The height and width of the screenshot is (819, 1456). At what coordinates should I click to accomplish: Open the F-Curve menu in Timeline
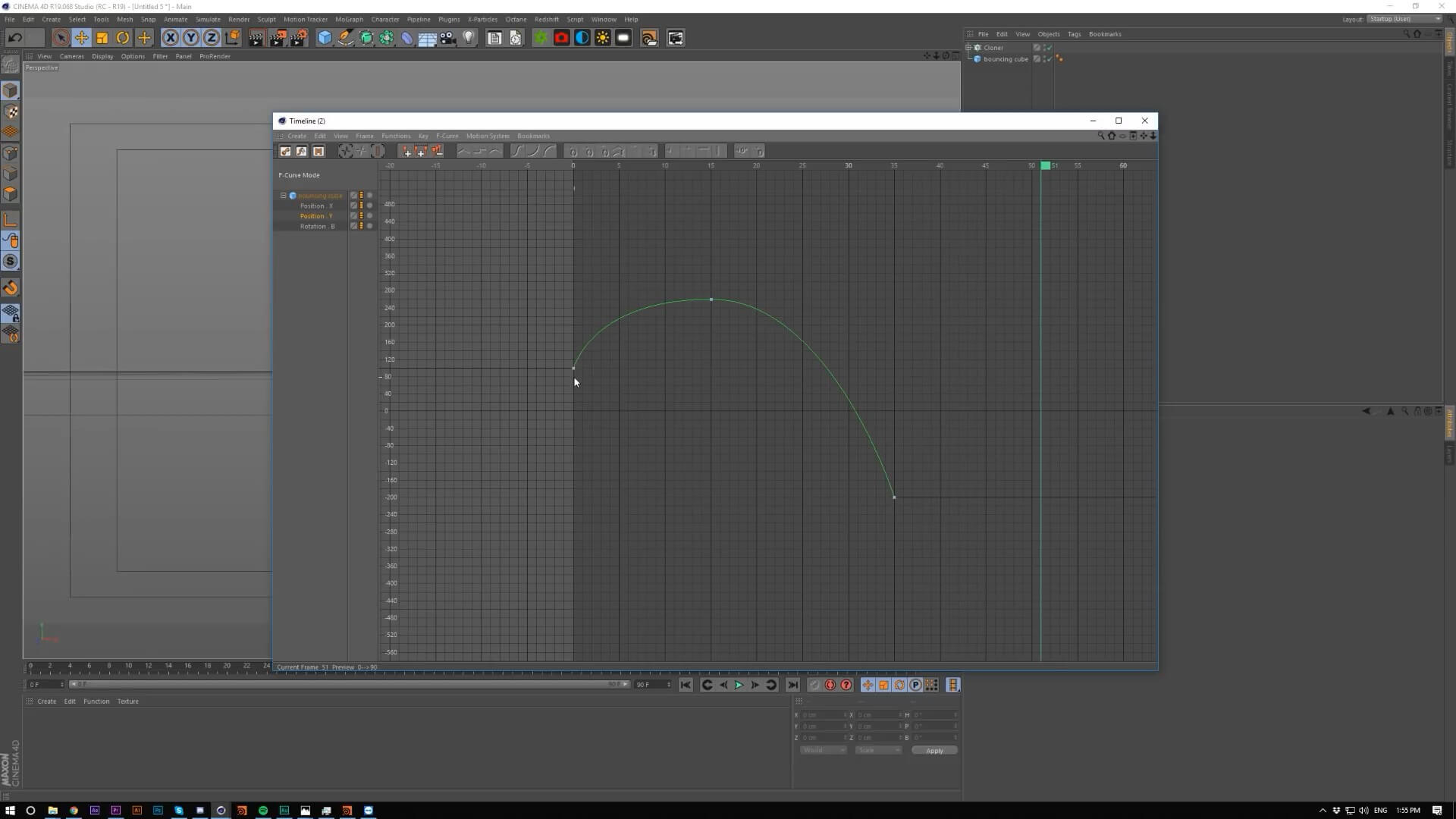coord(447,136)
